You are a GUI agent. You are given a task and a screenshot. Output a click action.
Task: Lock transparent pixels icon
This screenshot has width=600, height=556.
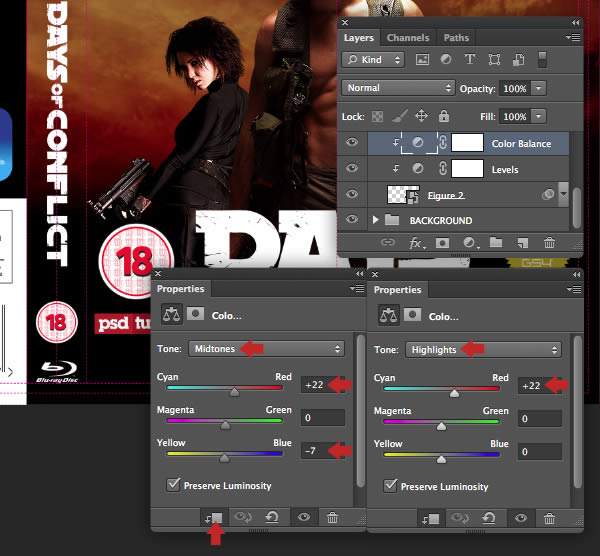pos(377,116)
